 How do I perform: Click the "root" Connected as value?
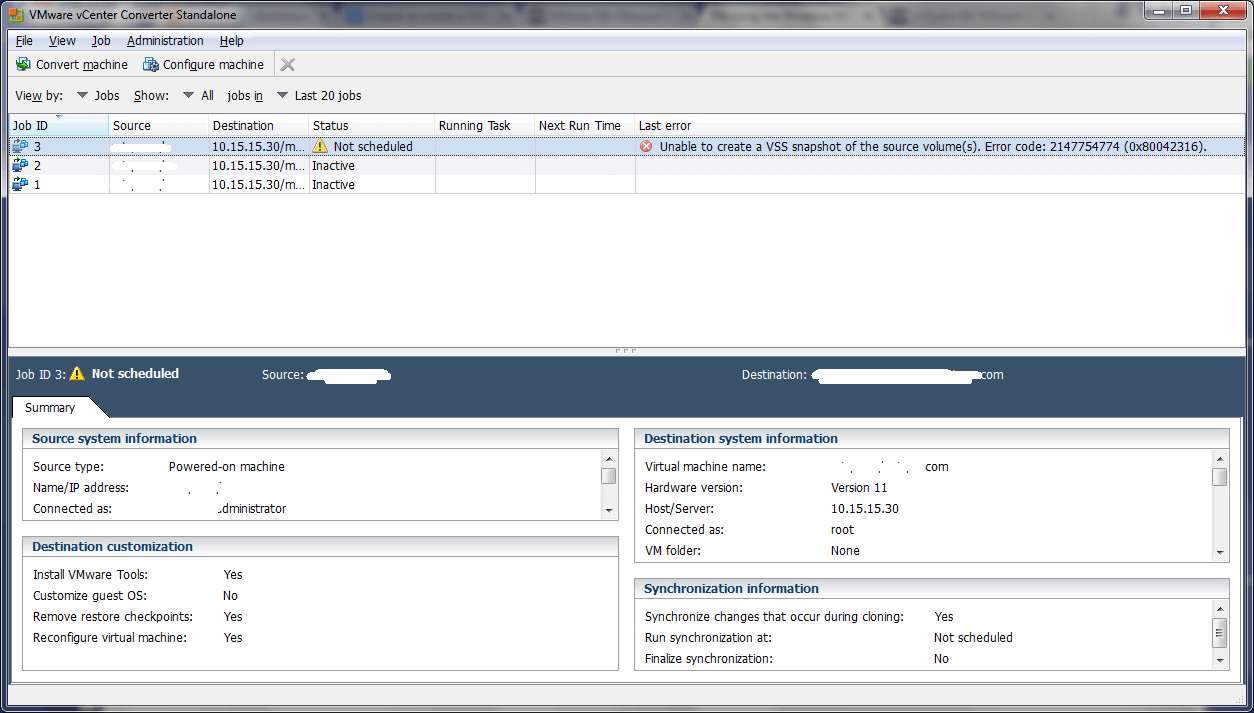(x=843, y=530)
